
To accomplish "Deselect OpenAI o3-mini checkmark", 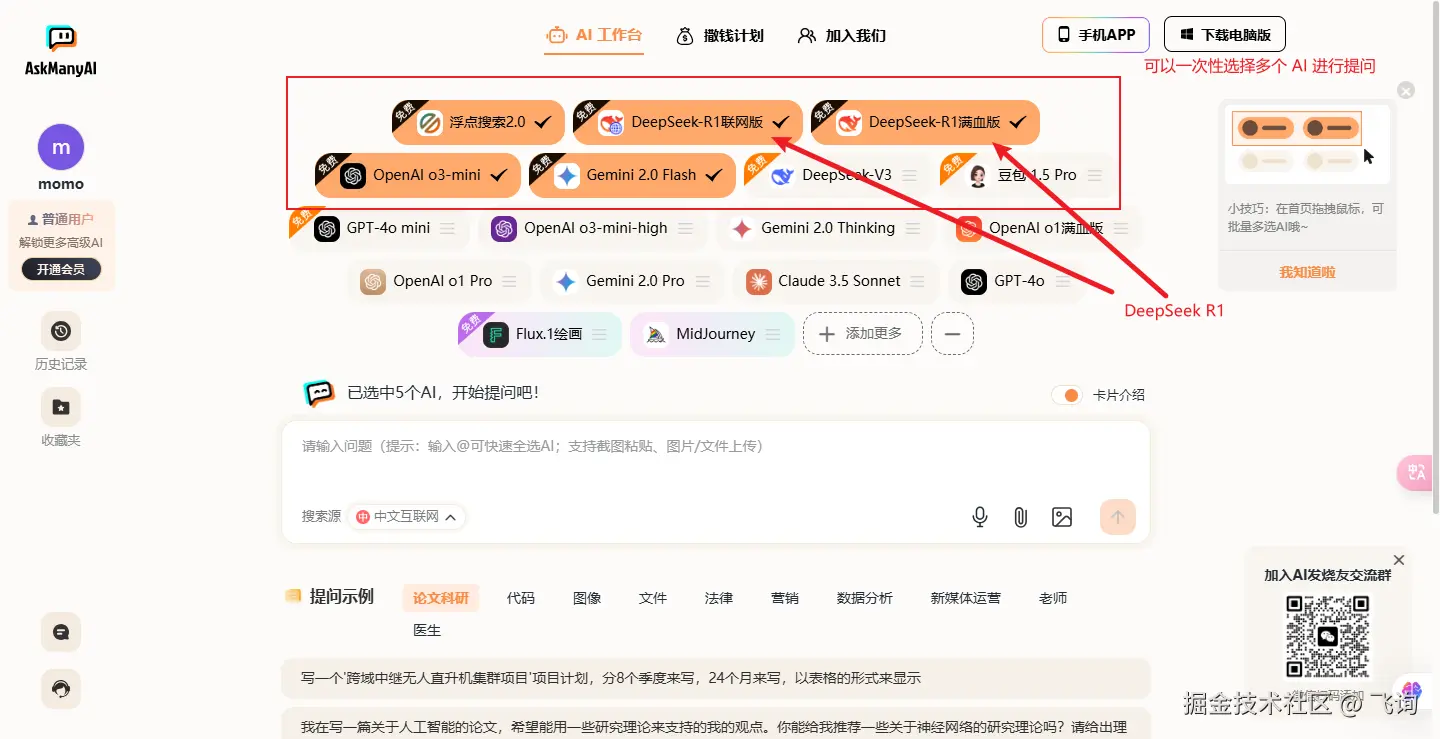I will coord(499,175).
